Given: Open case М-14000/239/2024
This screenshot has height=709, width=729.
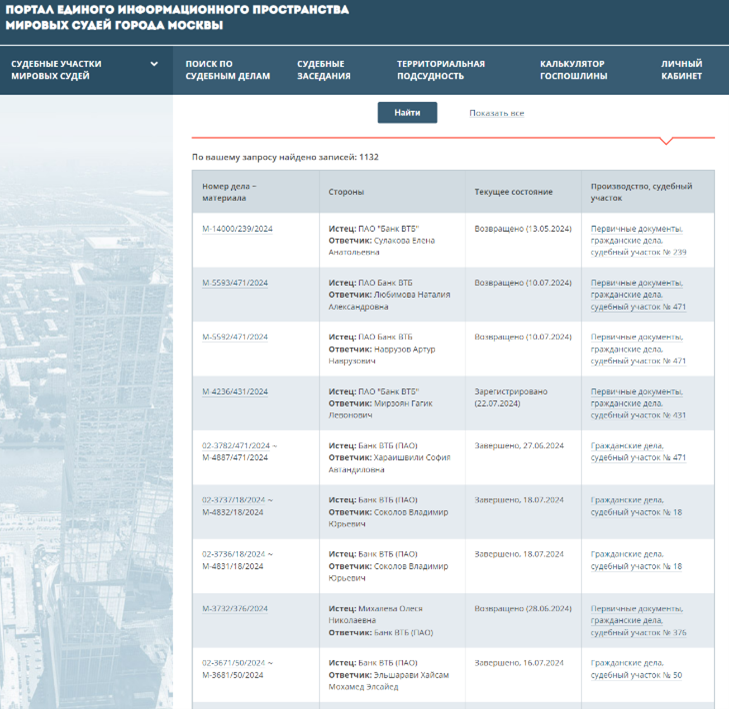Looking at the screenshot, I should coord(237,228).
